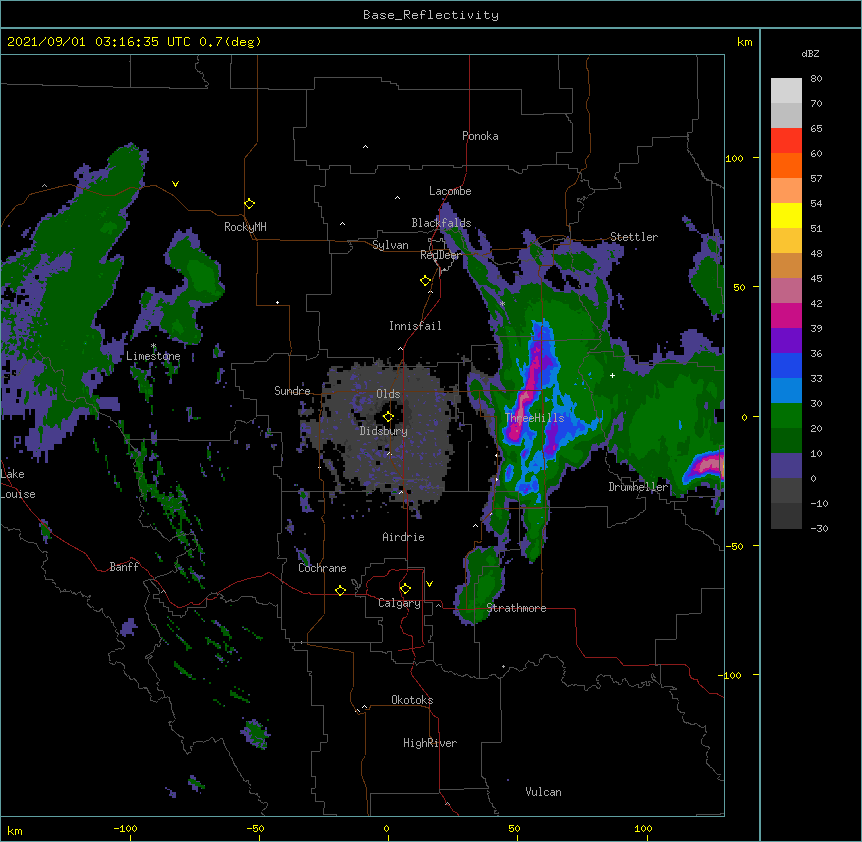Click the Blackfalds town label
Screen dimensions: 862x842
pos(441,223)
